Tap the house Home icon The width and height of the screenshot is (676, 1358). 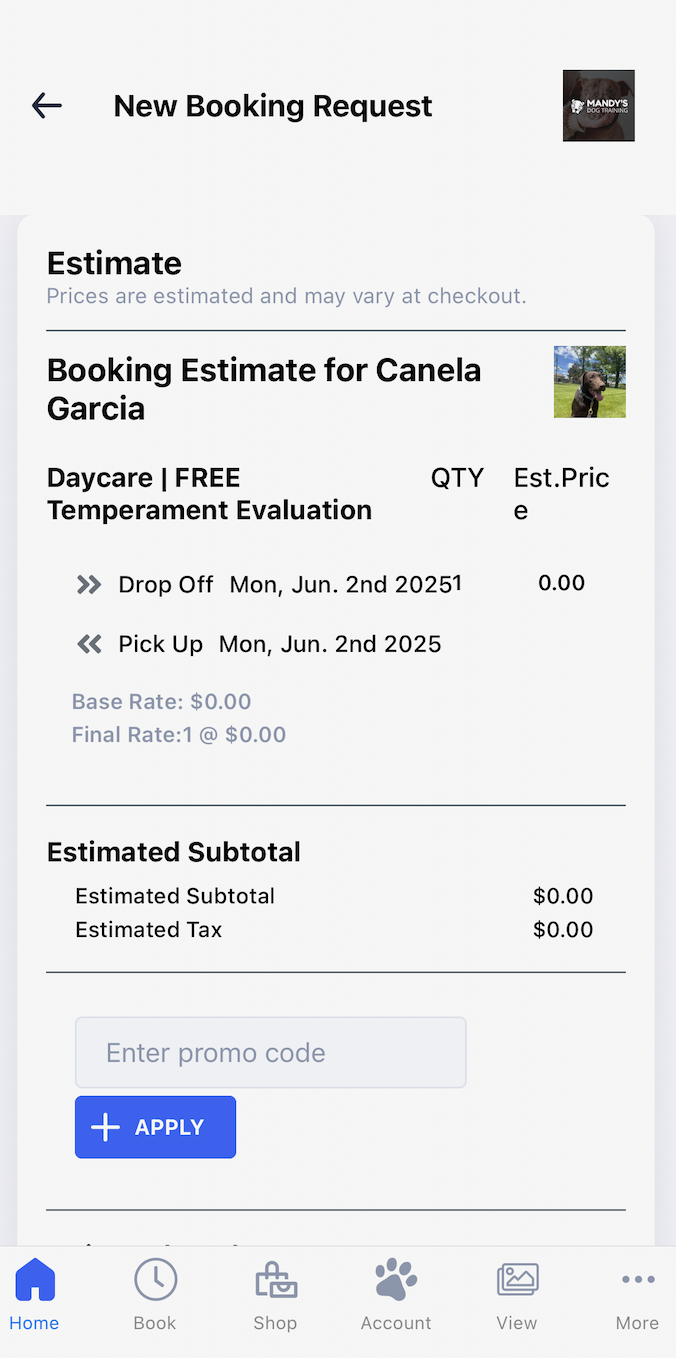[x=35, y=1280]
